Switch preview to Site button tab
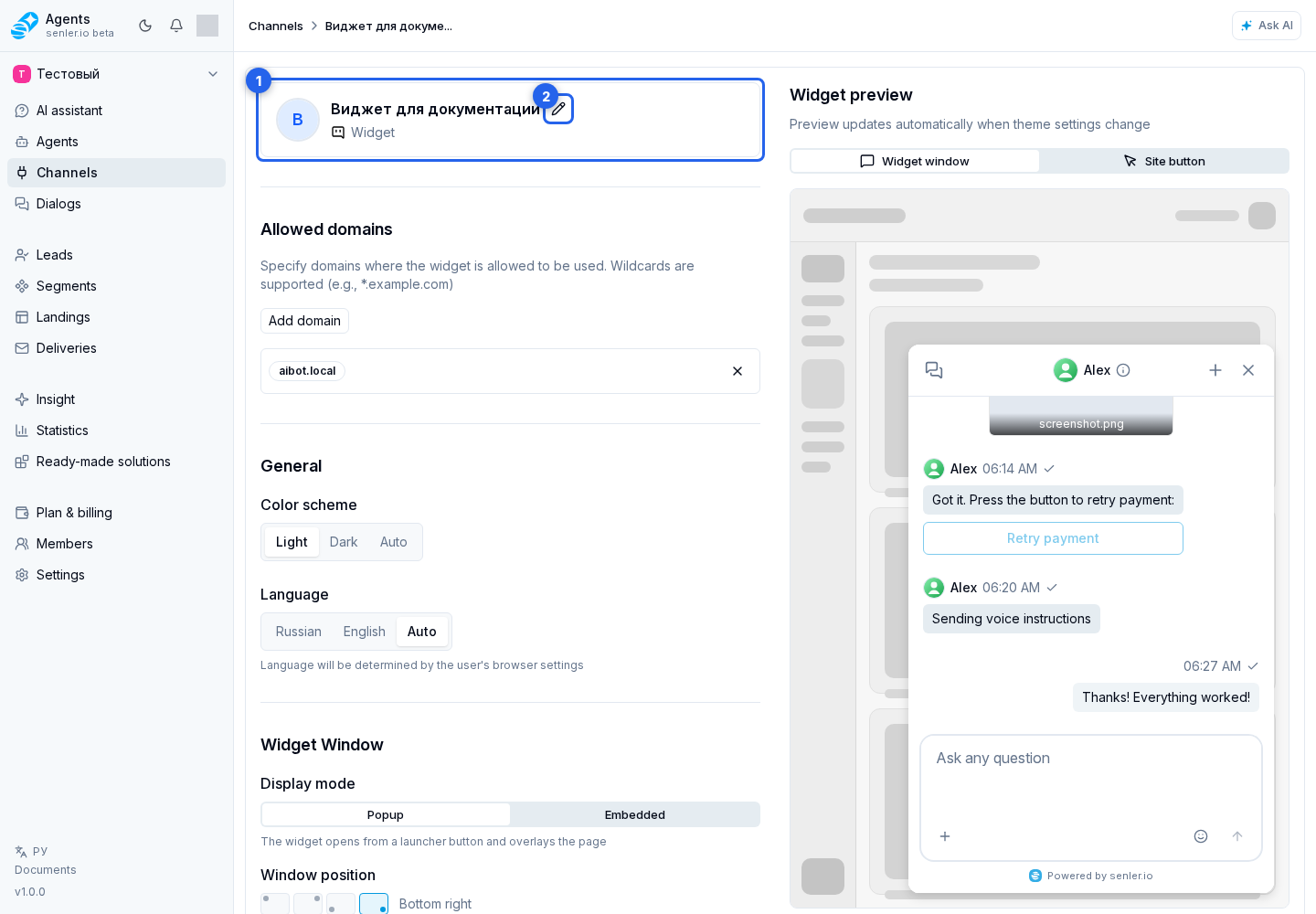 (1164, 161)
